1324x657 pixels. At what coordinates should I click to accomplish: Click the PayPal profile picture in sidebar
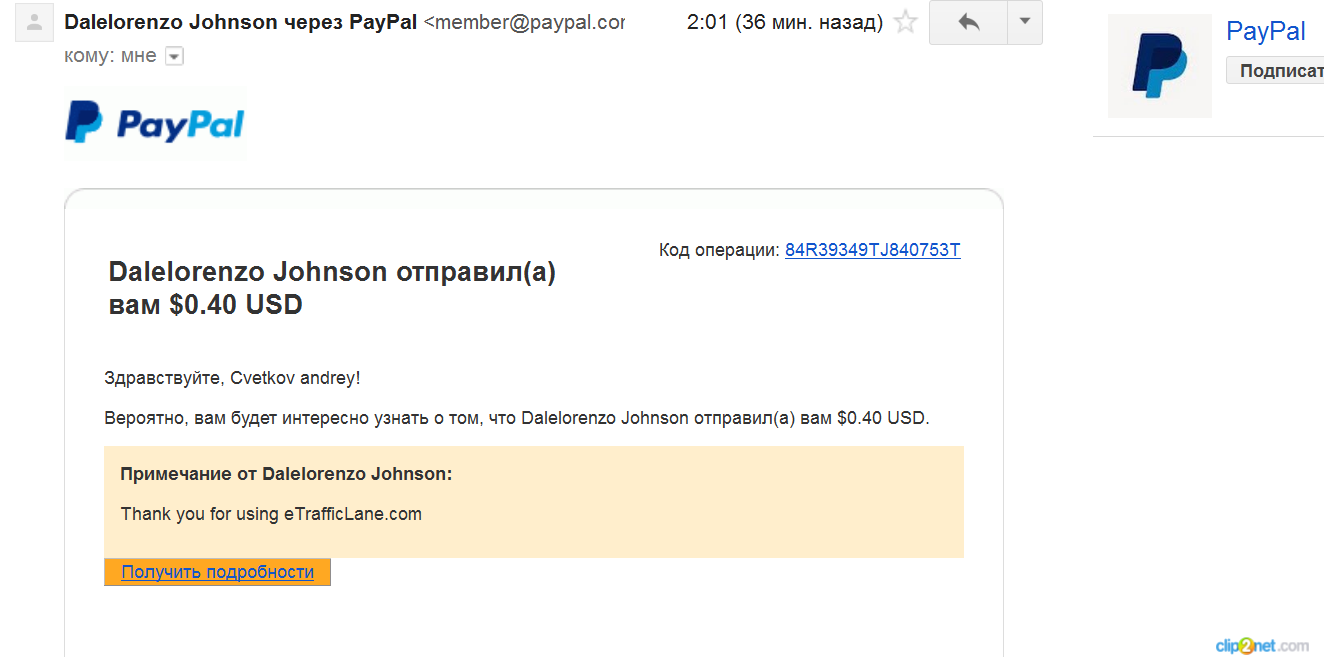pos(1160,66)
